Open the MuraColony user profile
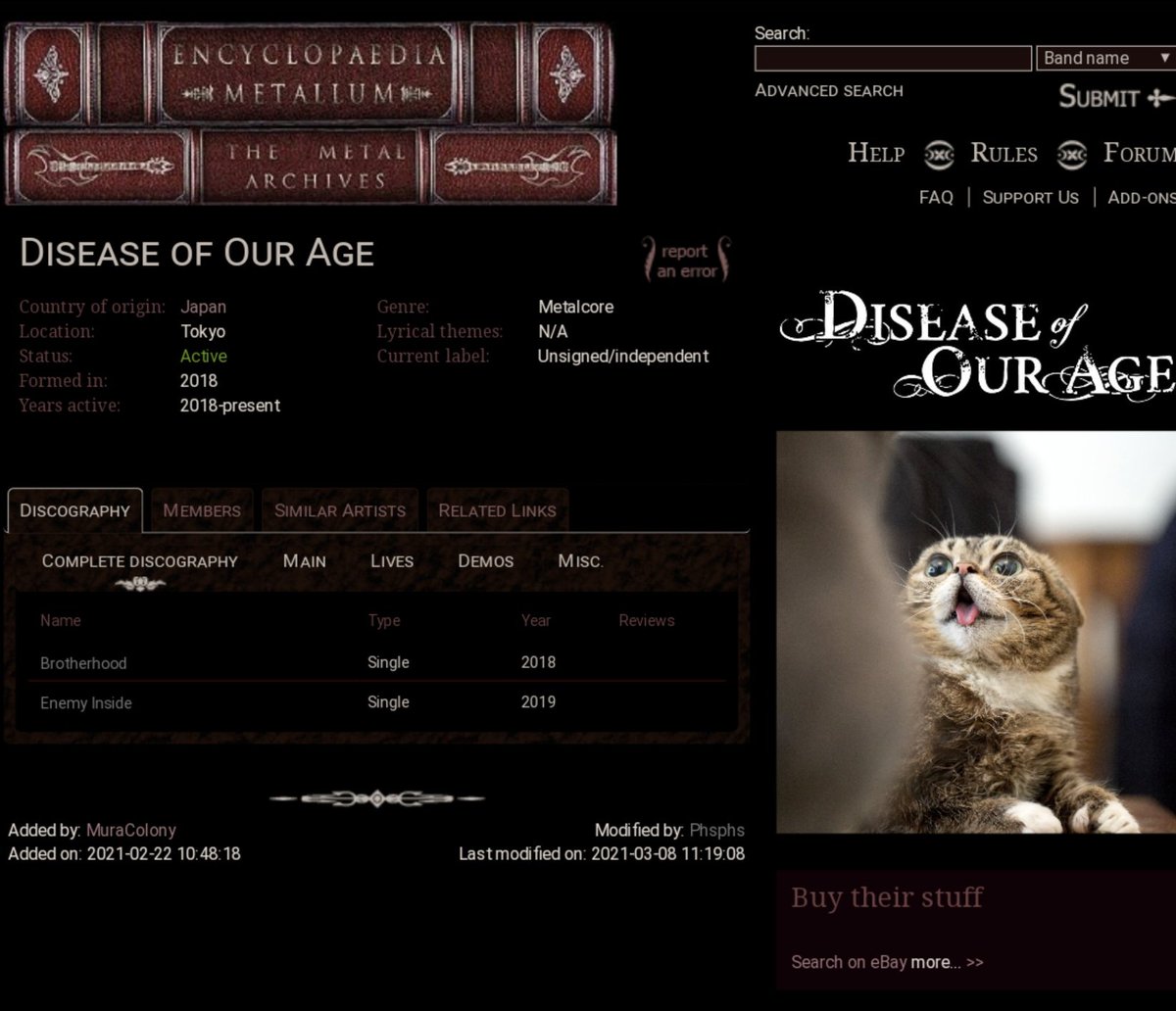Image resolution: width=1176 pixels, height=1011 pixels. (131, 830)
